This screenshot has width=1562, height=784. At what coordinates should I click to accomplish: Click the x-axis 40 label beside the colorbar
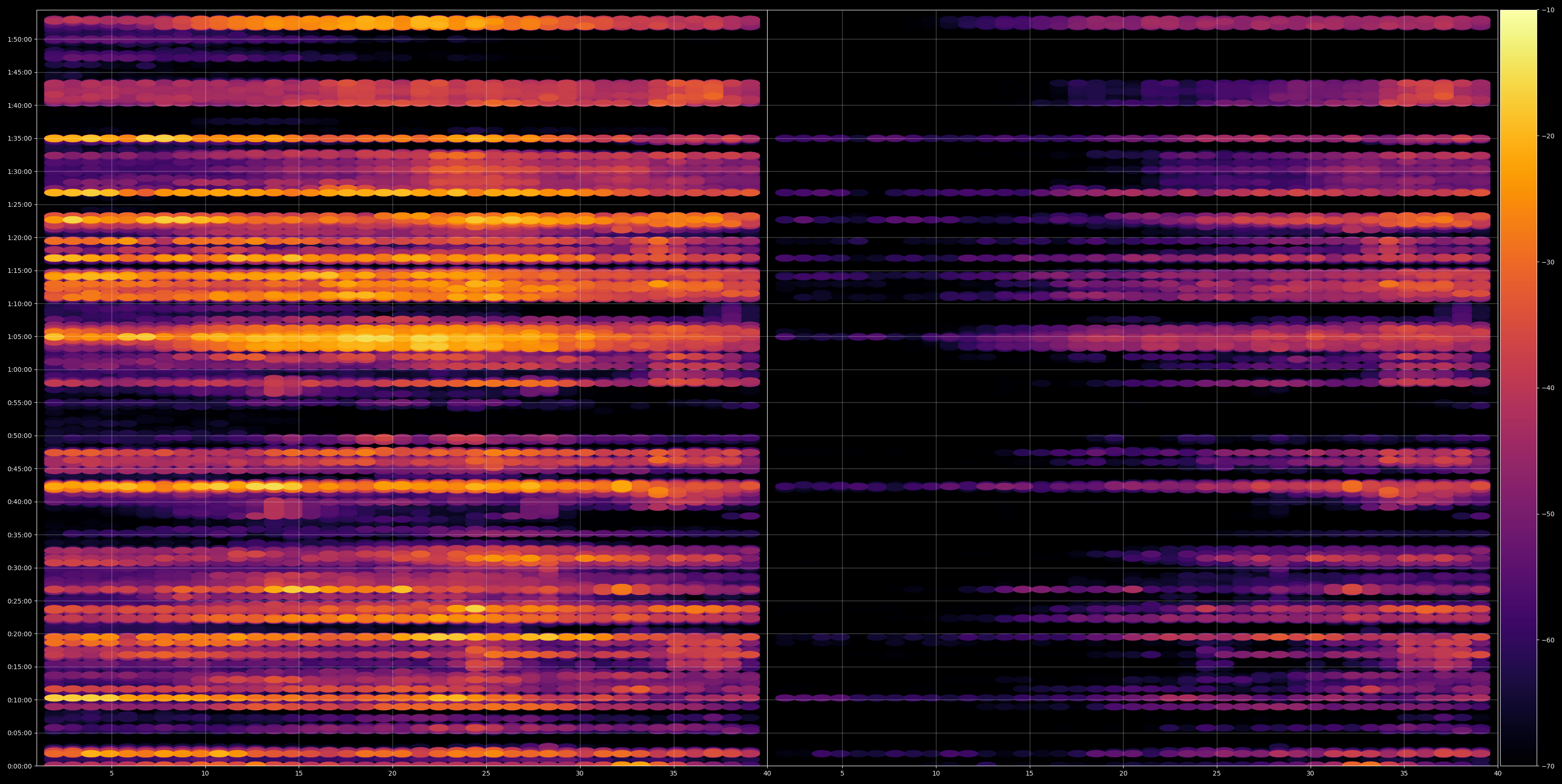click(x=1498, y=774)
